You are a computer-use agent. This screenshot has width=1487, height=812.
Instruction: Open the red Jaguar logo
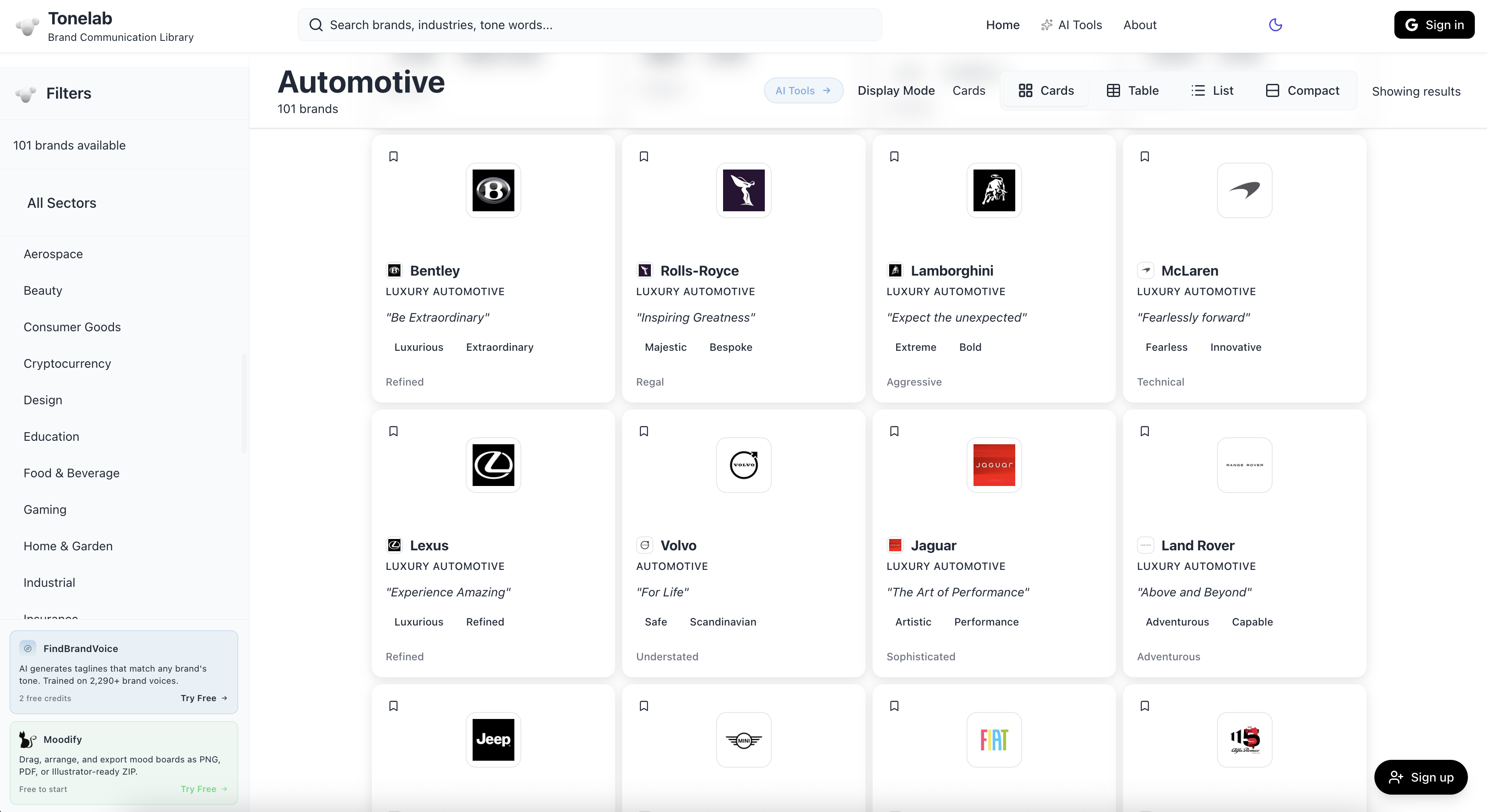(x=995, y=465)
